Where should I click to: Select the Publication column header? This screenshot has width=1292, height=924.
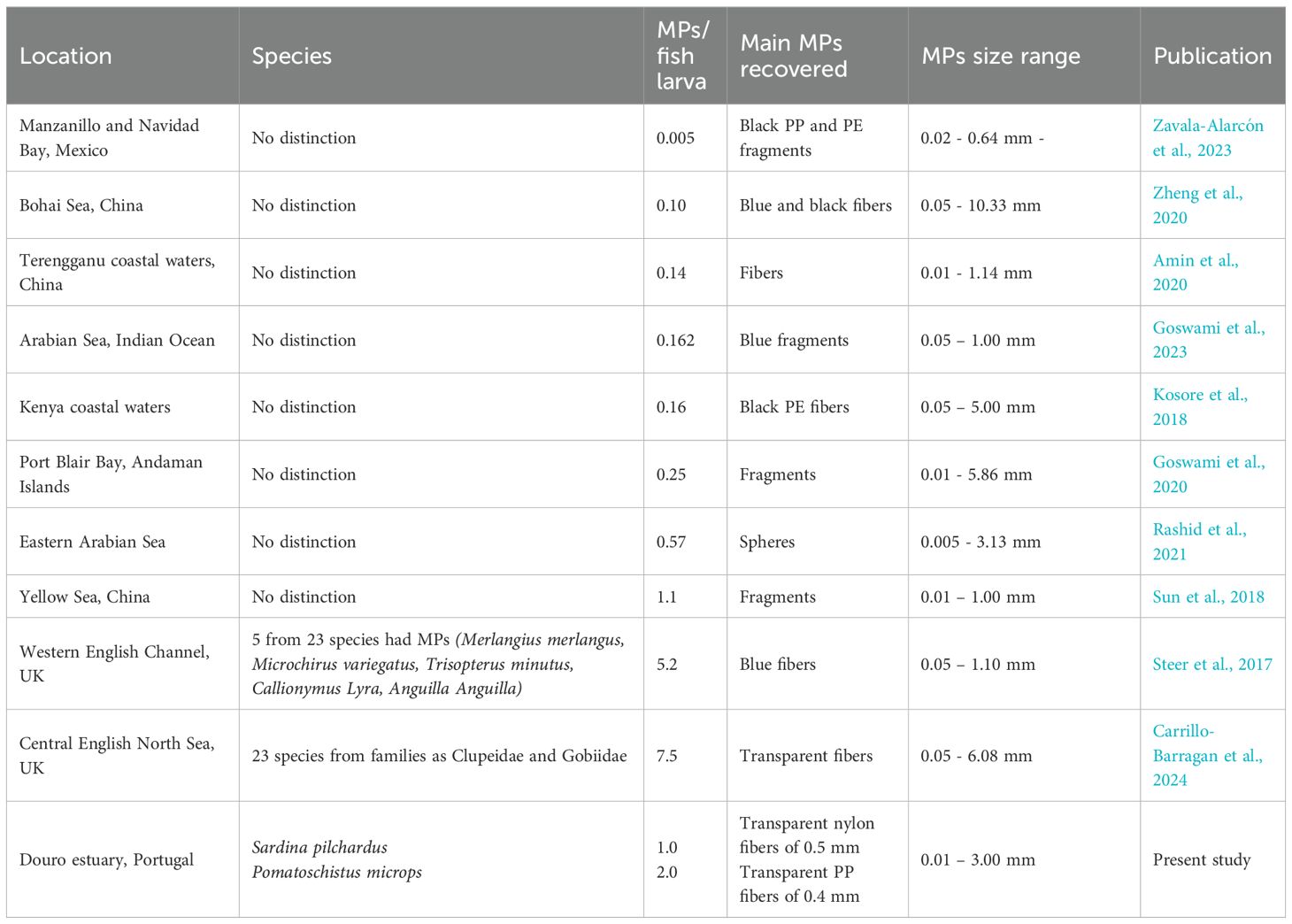pyautogui.click(x=1211, y=56)
